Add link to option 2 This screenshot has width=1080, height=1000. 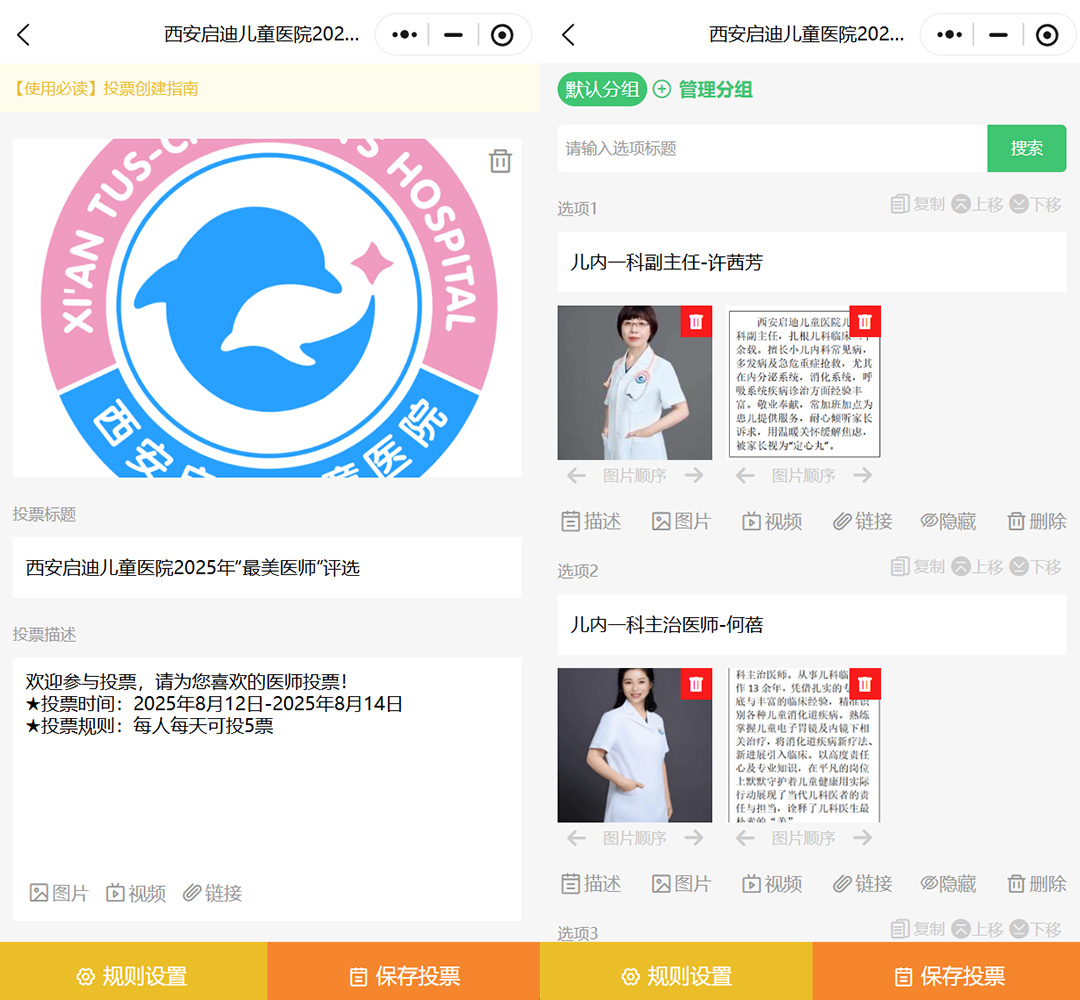862,884
